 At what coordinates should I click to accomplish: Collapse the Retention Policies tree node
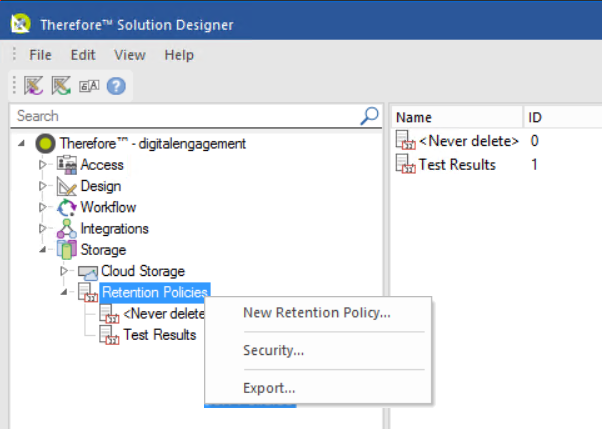coord(64,293)
